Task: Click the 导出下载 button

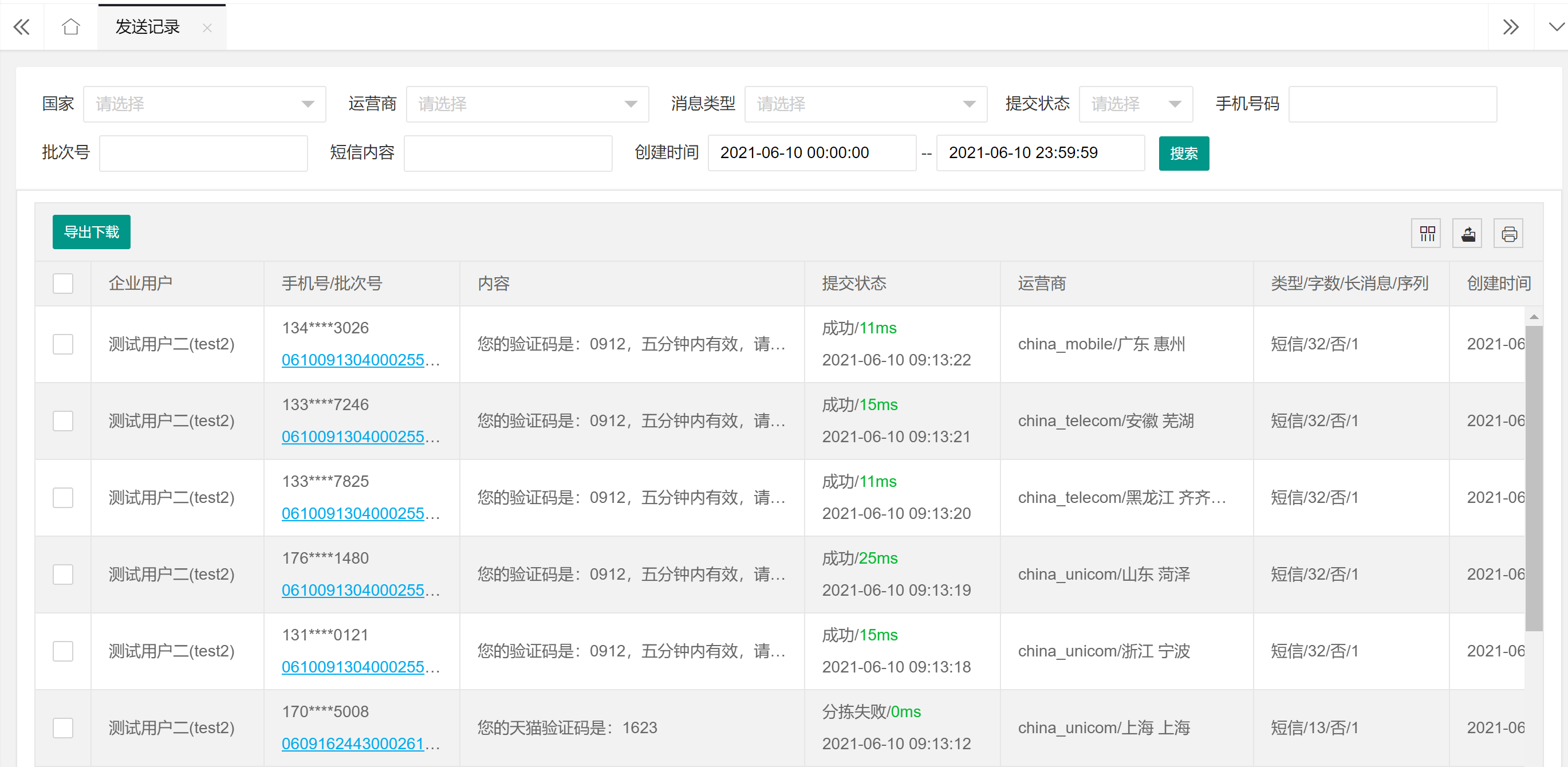Action: coord(91,232)
